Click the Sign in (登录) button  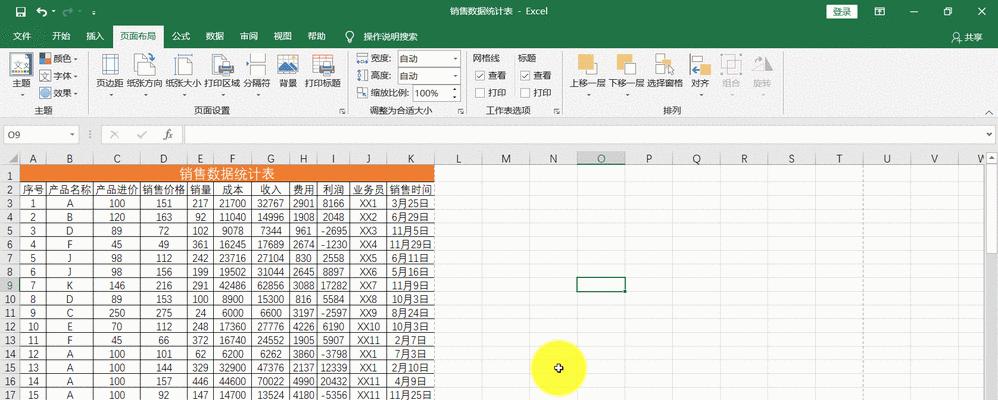[841, 11]
